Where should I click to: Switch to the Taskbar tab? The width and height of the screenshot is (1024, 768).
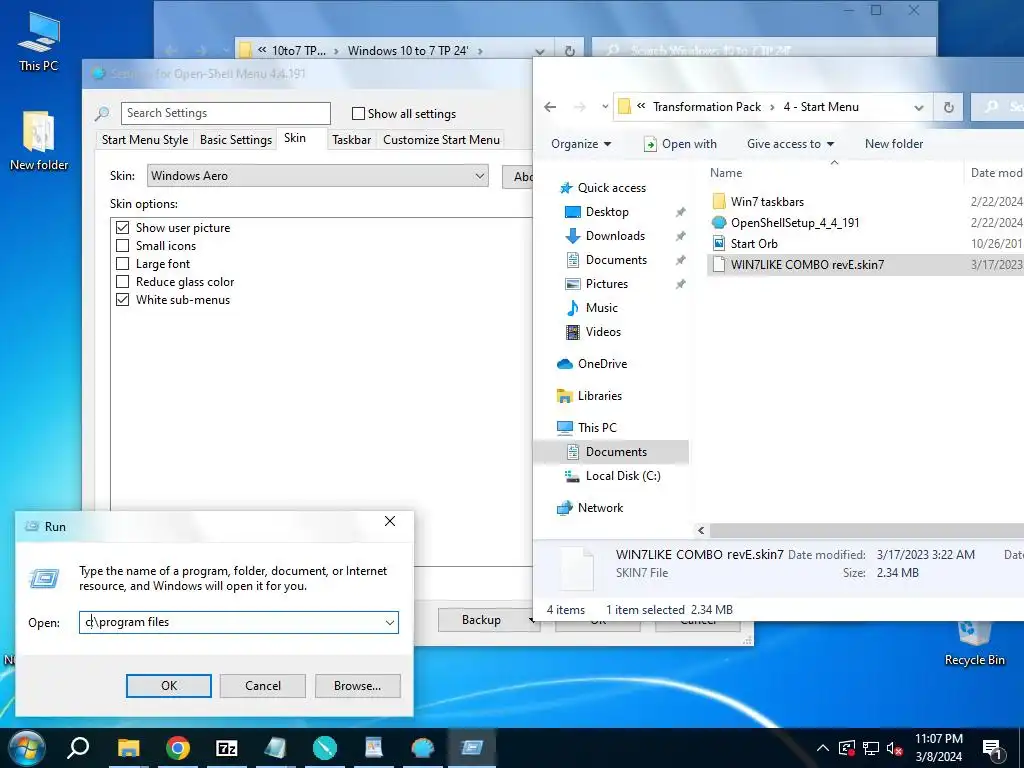pyautogui.click(x=351, y=140)
